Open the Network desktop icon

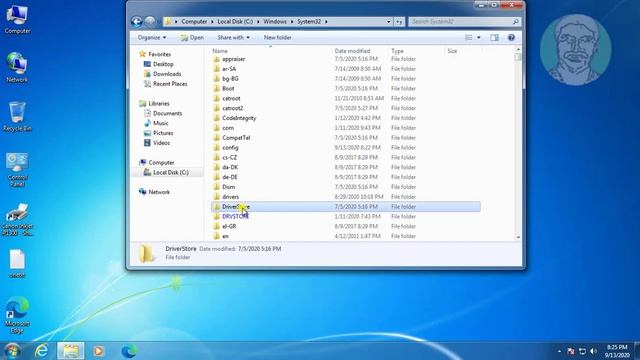(17, 68)
